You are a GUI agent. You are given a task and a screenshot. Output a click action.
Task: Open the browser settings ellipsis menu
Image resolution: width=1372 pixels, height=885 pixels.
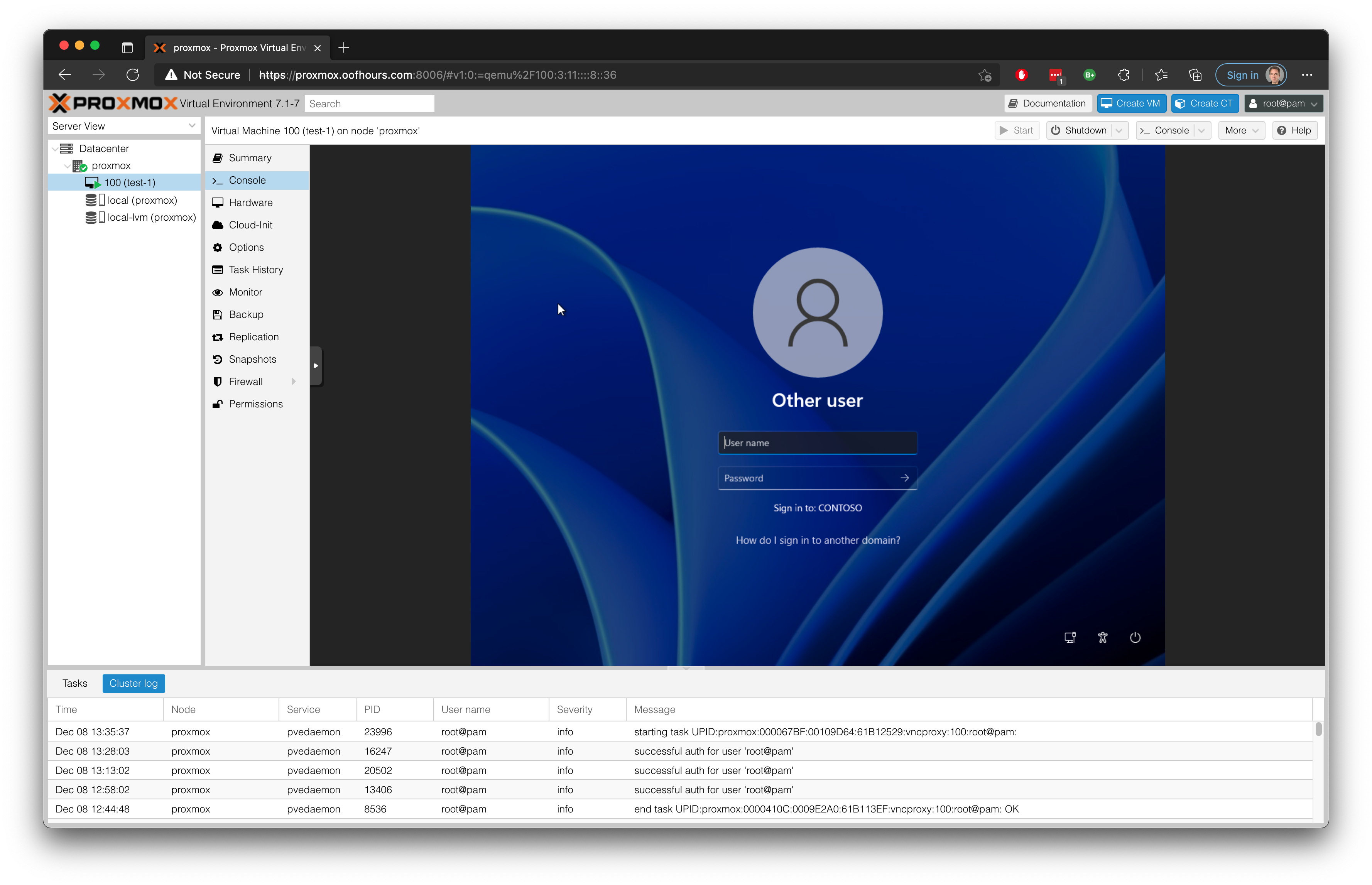pos(1307,75)
